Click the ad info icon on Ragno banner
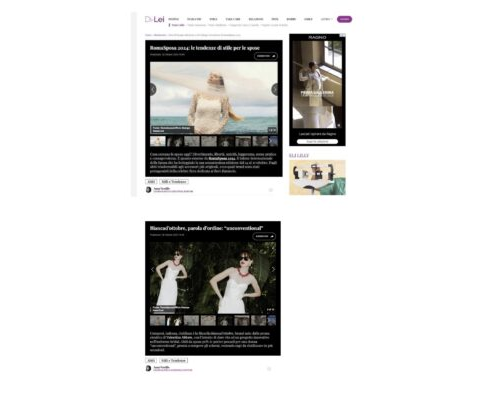 point(343,35)
